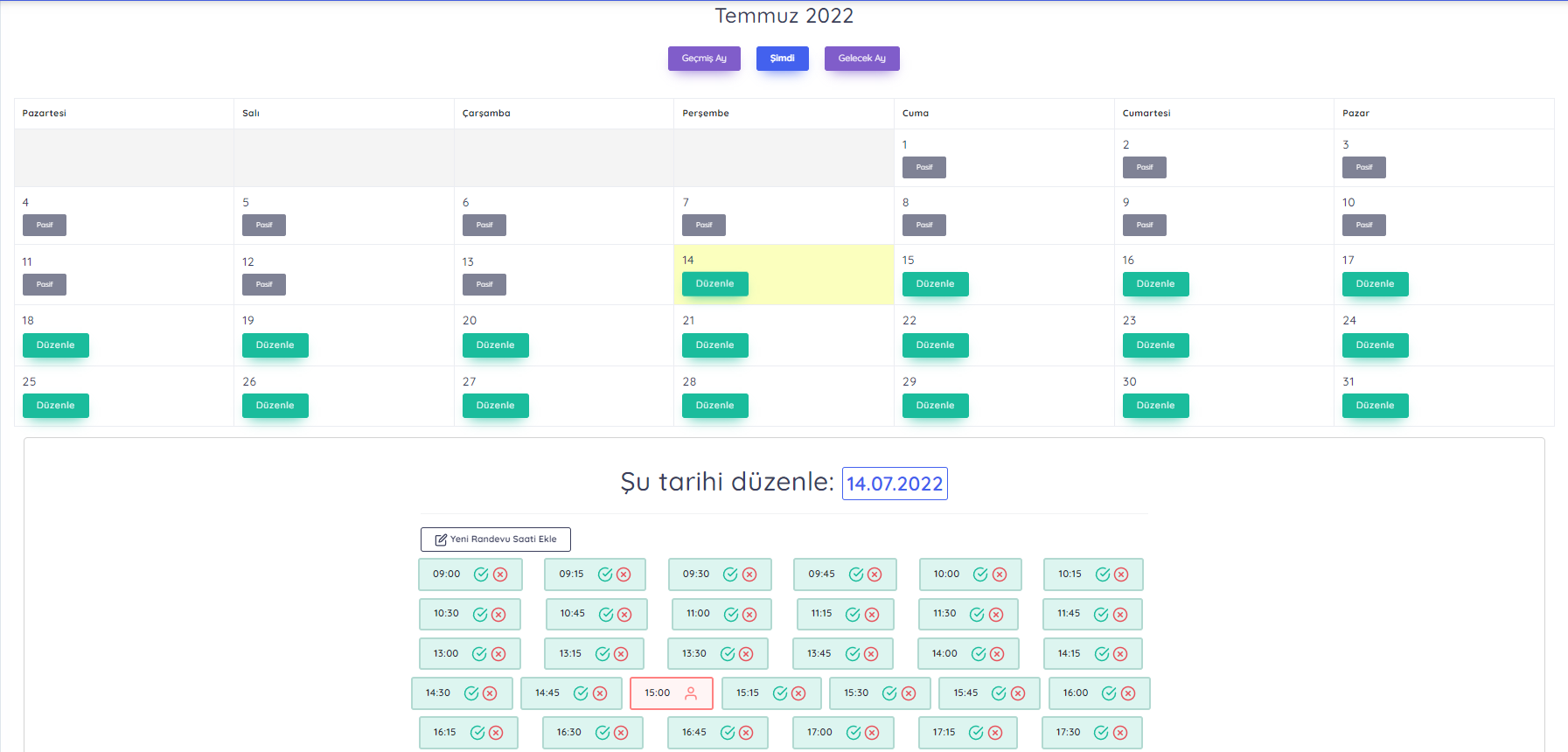Remove the 14:30 time slot
Screen dimensions: 1568x752
point(490,693)
